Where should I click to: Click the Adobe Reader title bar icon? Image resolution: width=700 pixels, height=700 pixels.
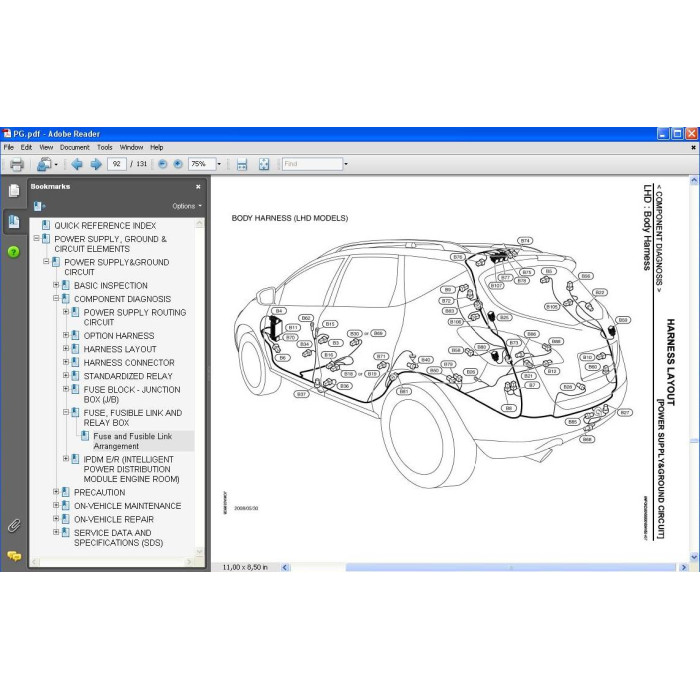click(x=7, y=133)
